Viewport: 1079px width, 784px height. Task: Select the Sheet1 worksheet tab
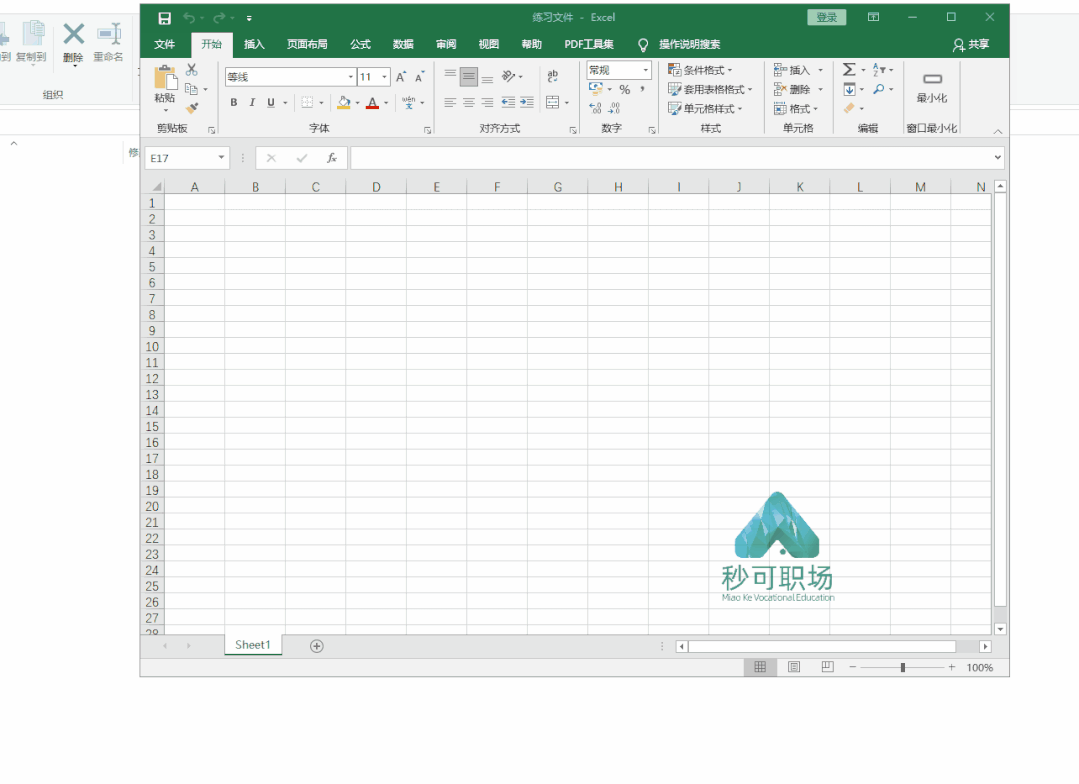tap(253, 645)
